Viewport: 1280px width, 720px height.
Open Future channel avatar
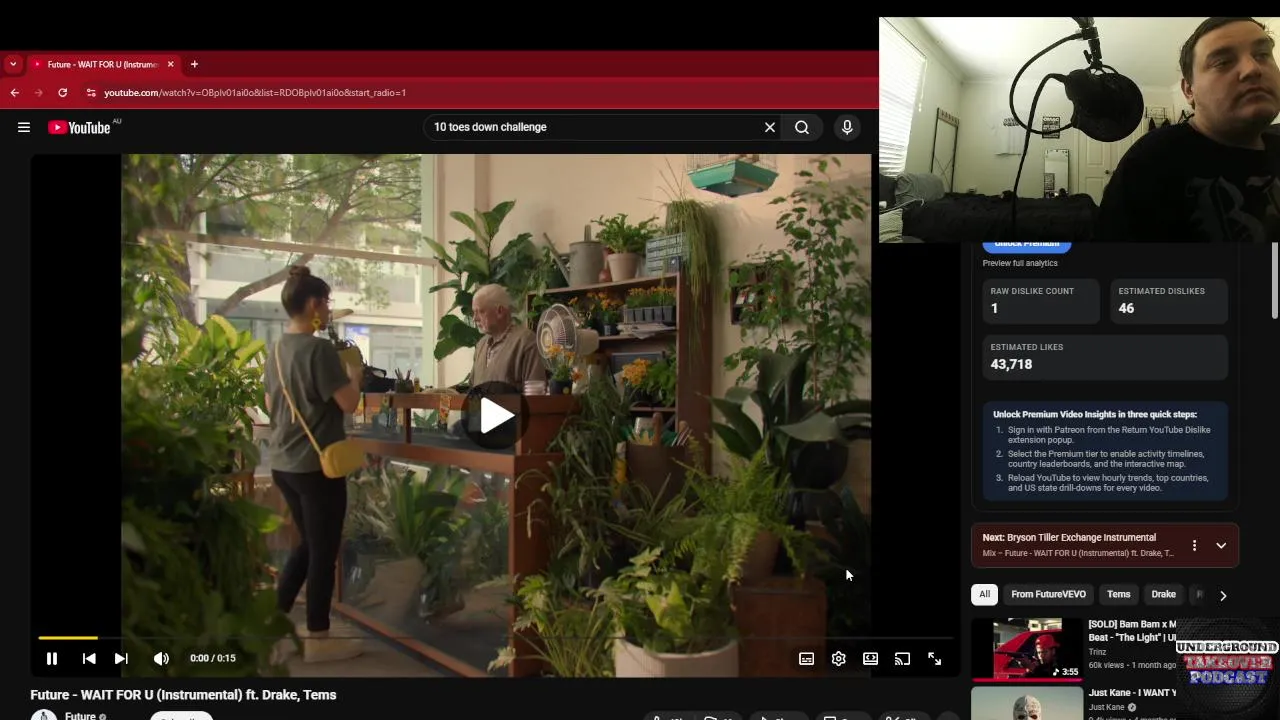(44, 715)
